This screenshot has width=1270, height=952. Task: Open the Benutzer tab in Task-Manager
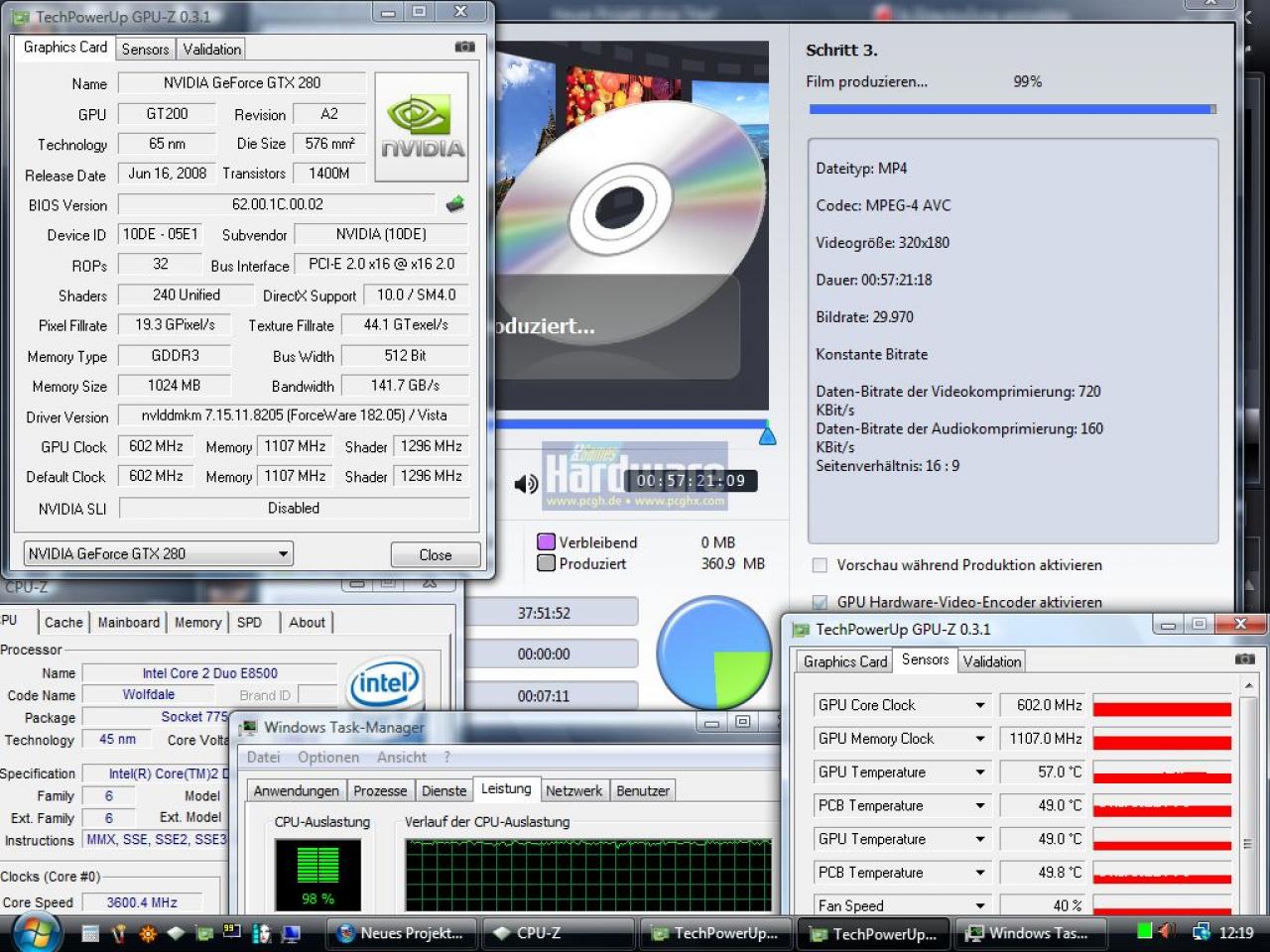click(643, 790)
